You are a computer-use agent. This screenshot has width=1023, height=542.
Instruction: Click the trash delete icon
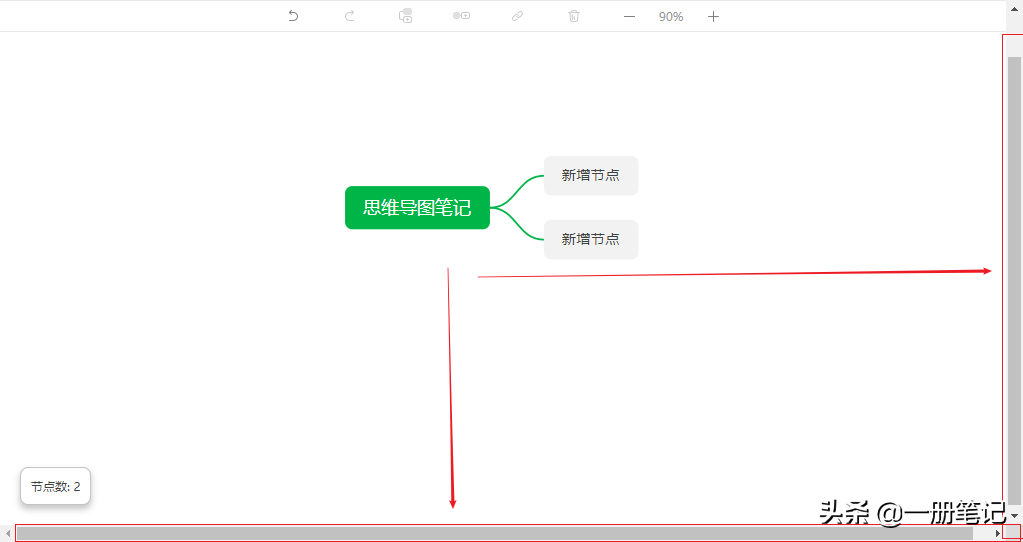point(573,16)
